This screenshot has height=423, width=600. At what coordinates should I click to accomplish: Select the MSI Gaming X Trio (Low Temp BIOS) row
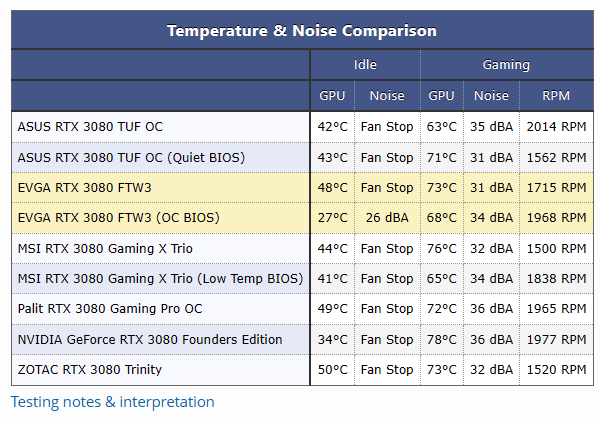click(160, 278)
